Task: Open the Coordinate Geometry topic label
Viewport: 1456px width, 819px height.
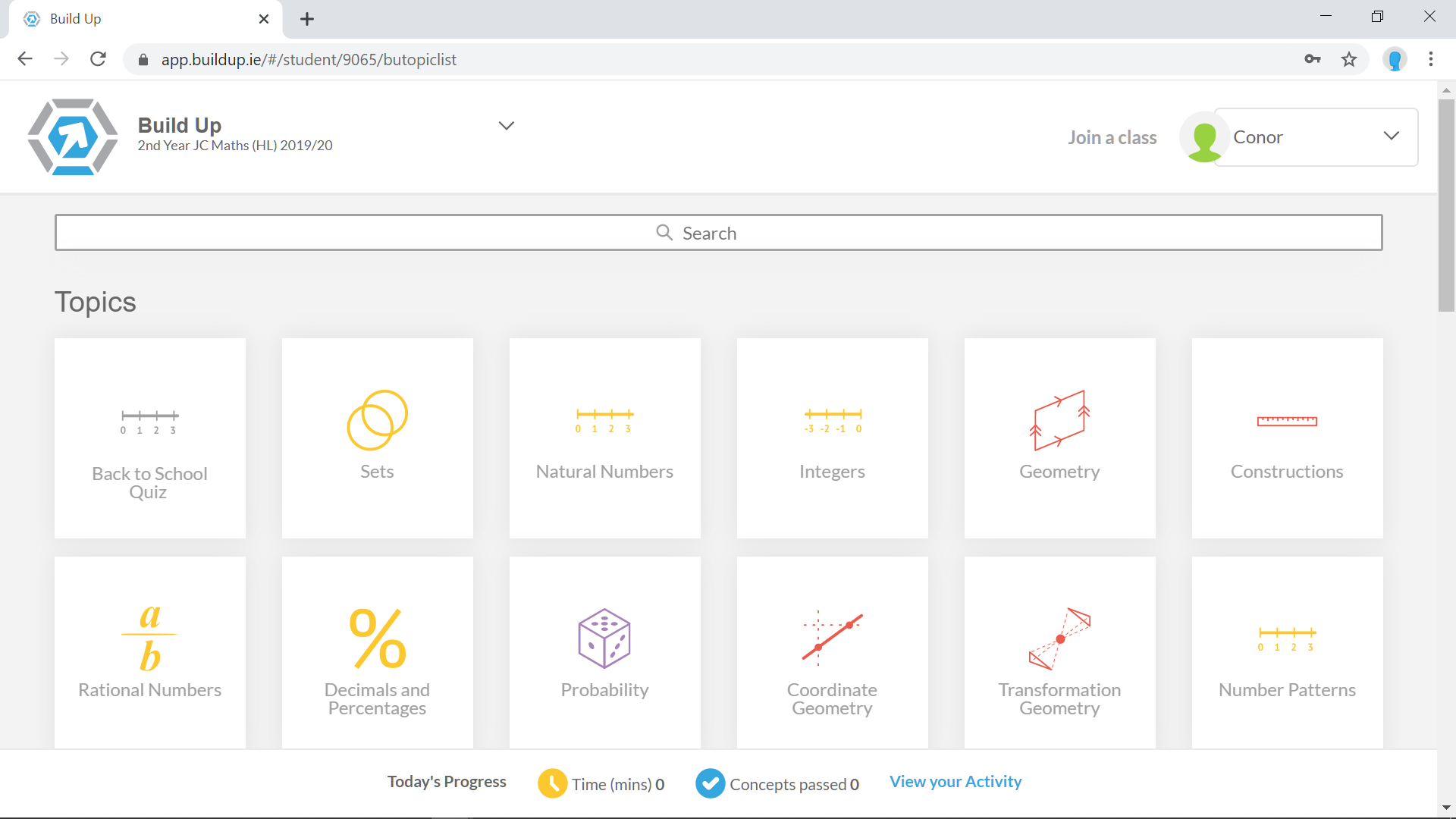Action: [832, 699]
